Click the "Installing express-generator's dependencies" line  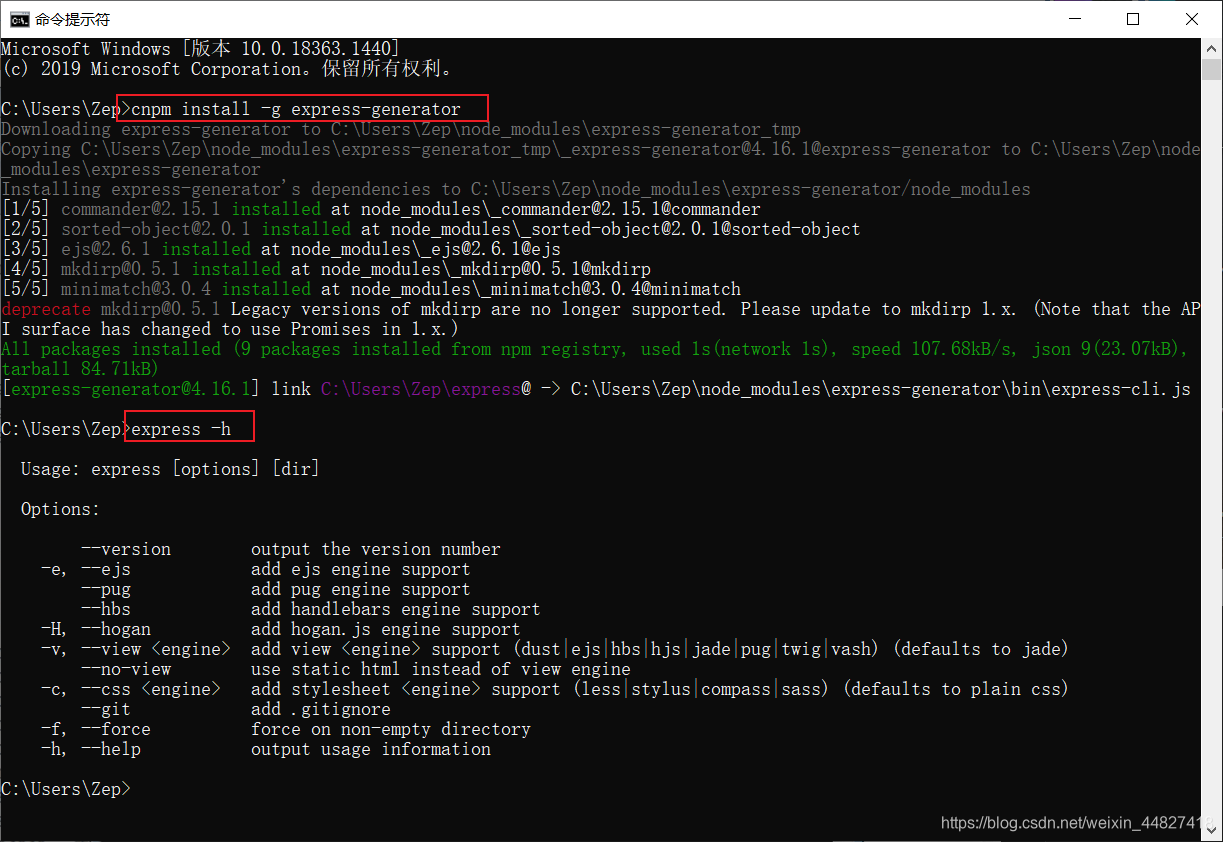[516, 189]
